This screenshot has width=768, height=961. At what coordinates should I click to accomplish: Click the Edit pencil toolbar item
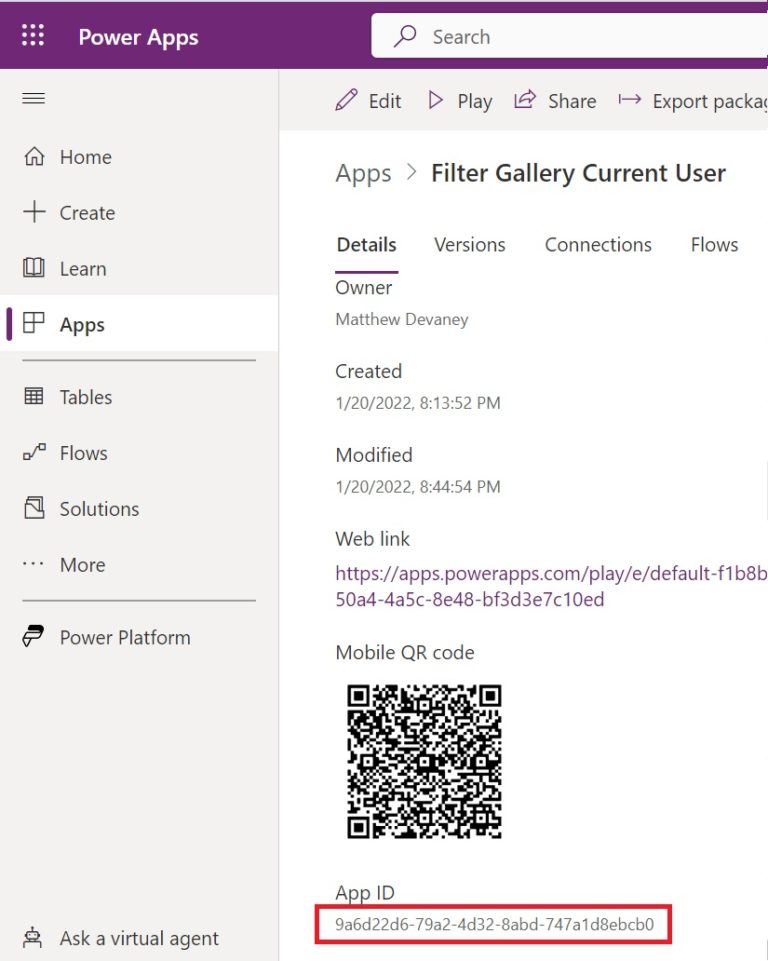[x=368, y=100]
